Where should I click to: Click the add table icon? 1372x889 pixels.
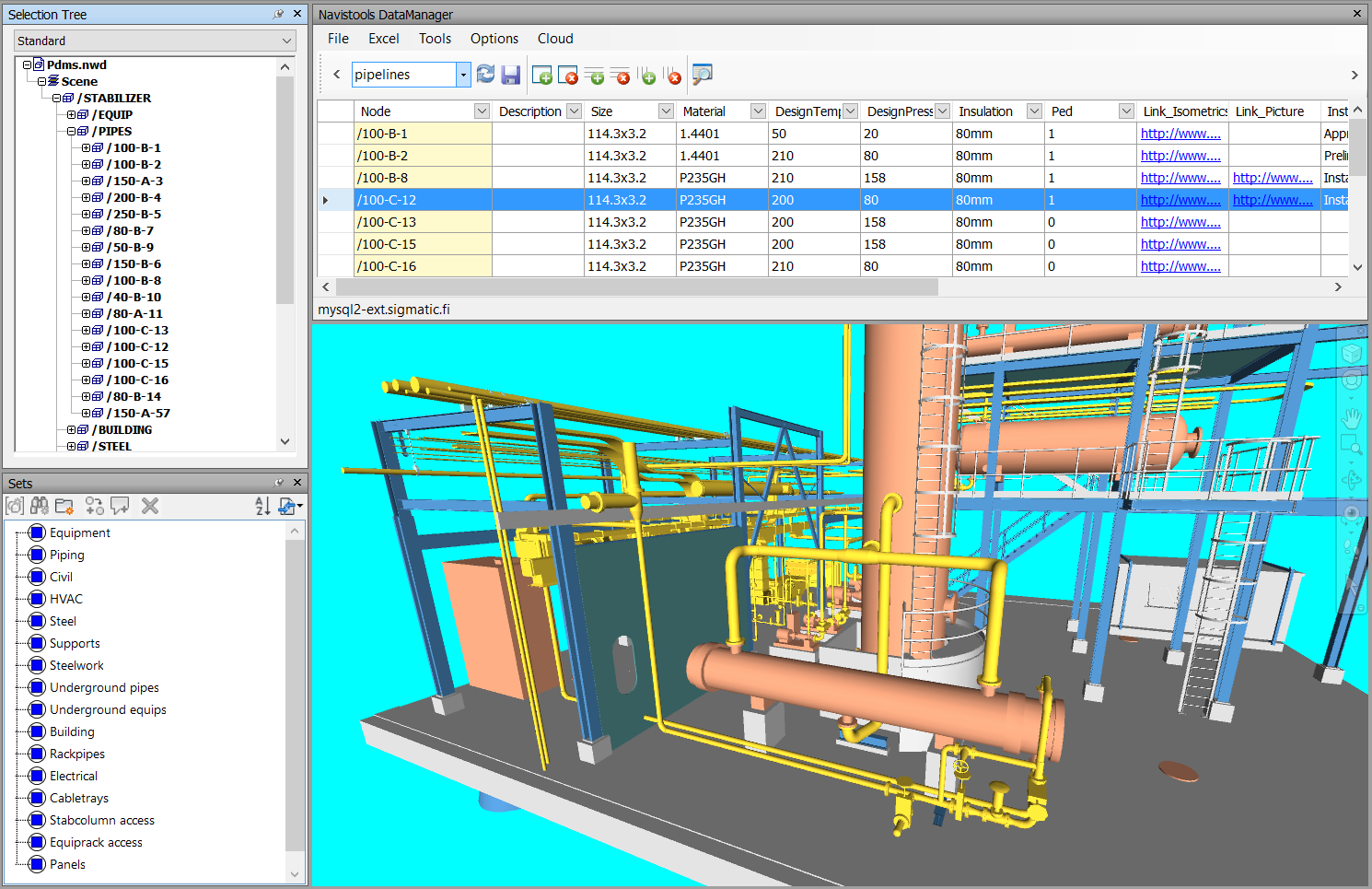coord(542,76)
